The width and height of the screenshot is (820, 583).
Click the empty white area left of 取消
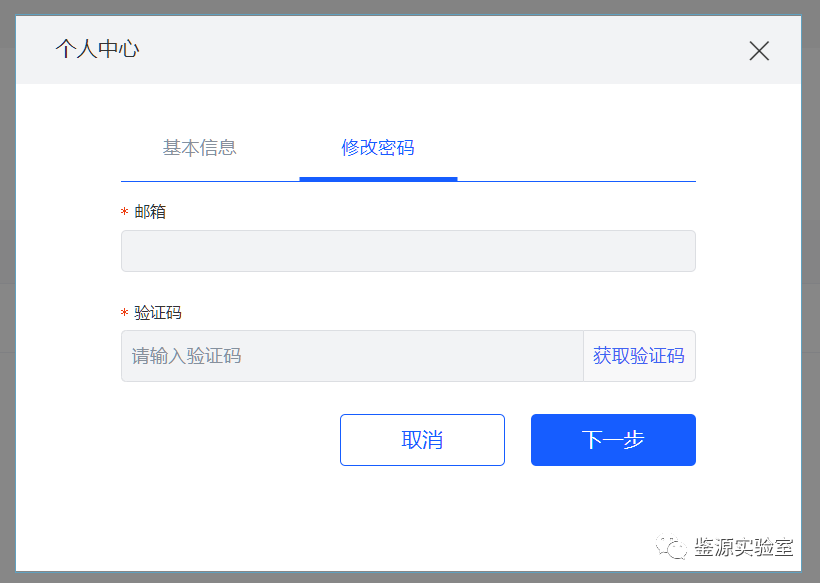point(230,440)
